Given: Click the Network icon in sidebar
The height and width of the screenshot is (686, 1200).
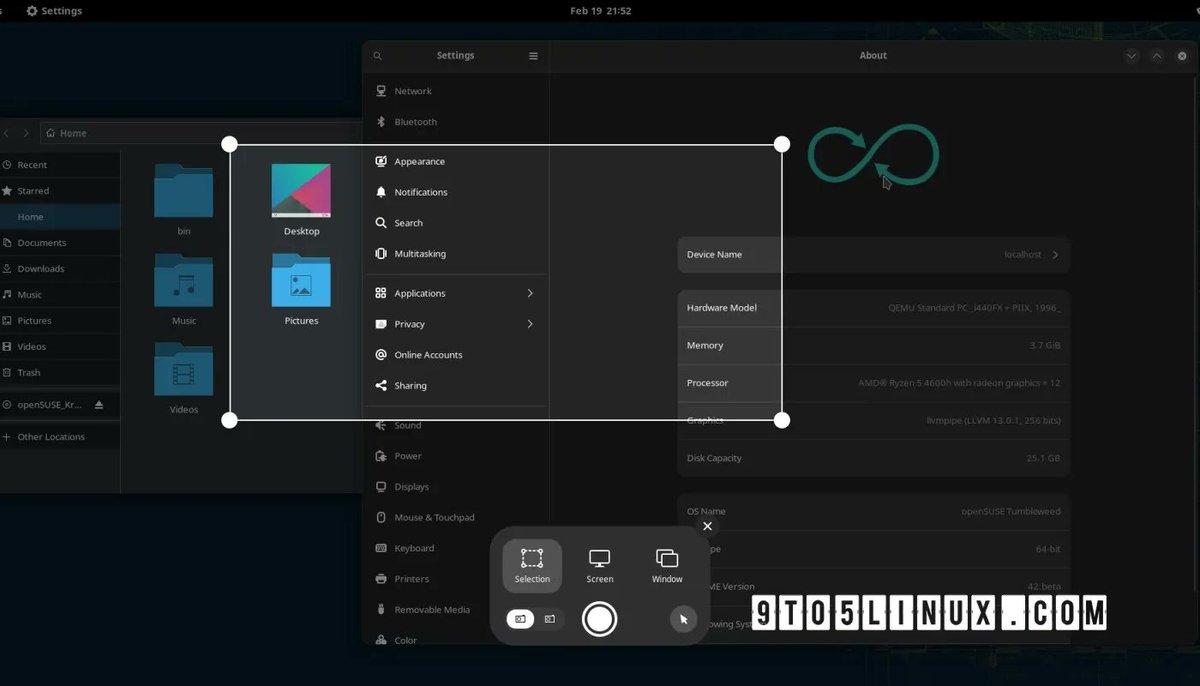Looking at the screenshot, I should pos(381,91).
